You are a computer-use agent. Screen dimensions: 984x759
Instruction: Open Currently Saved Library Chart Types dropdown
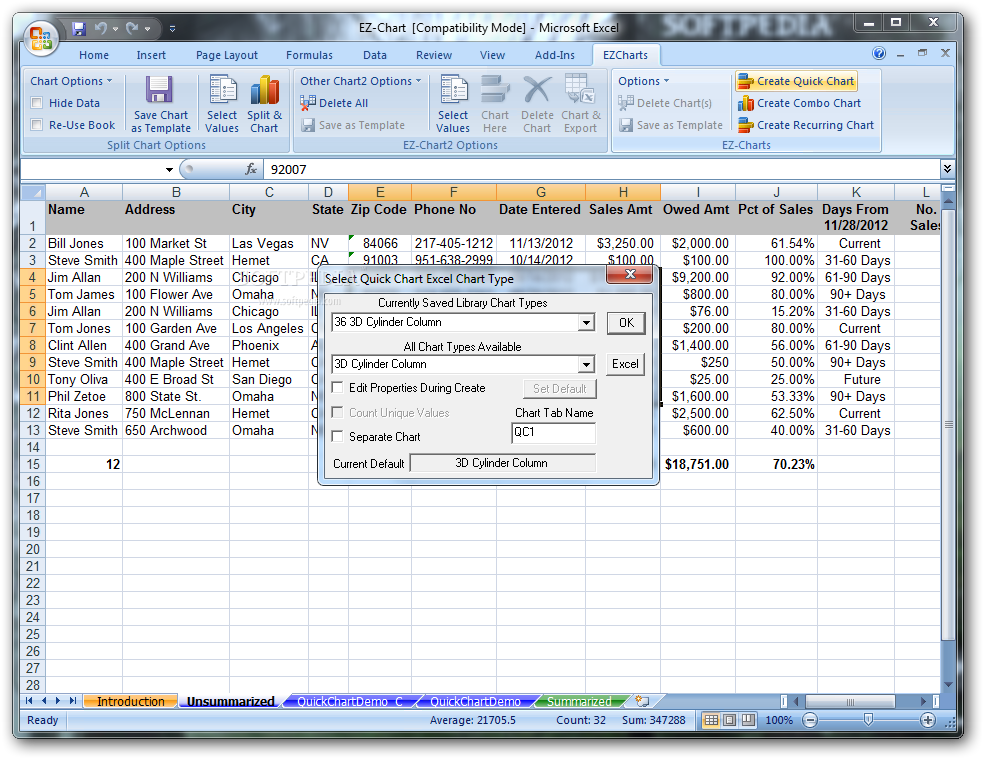point(586,323)
